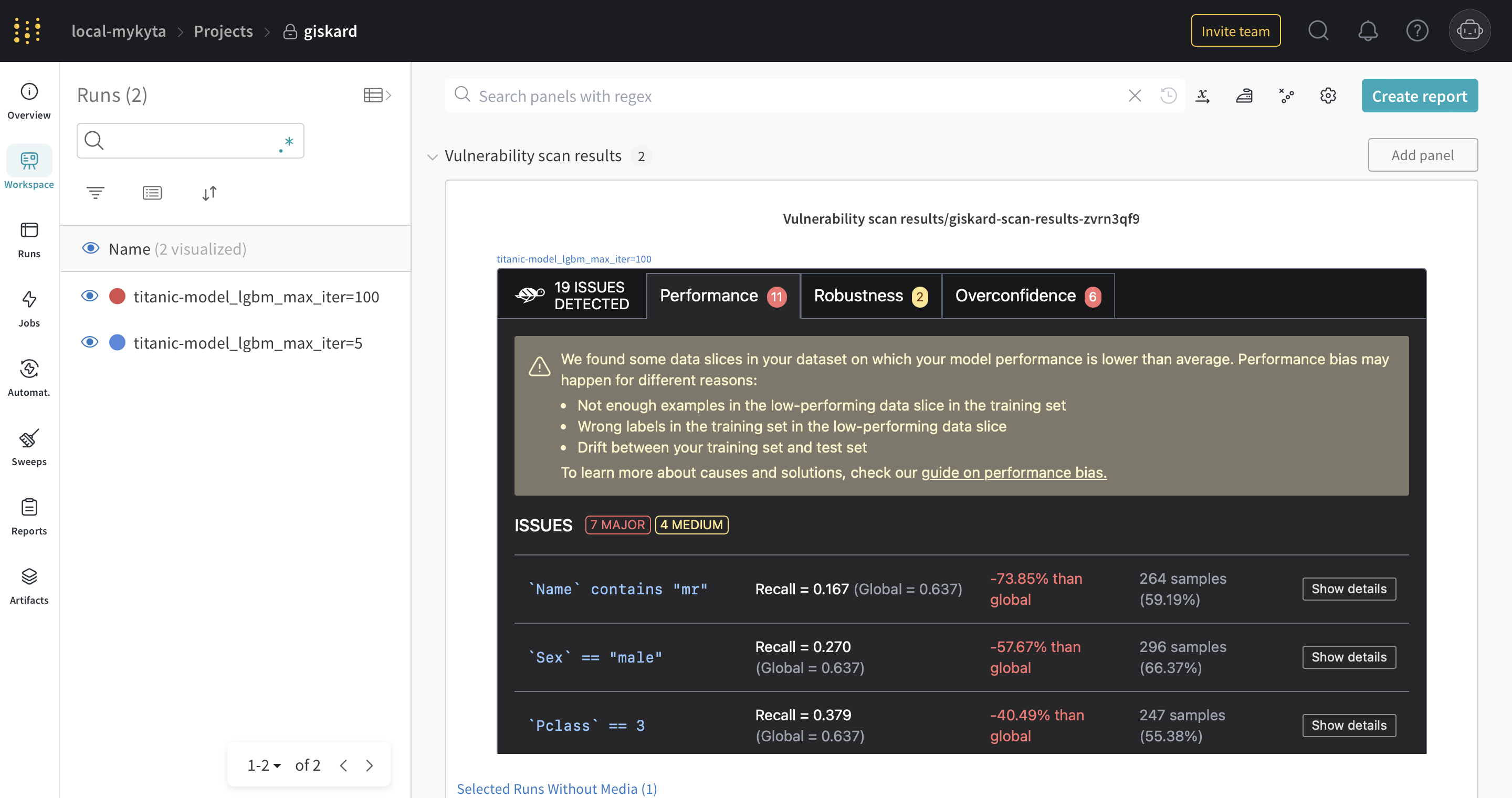1512x798 pixels.
Task: Change color of titanic-model_lgbm_max_iter=5 run
Action: 118,342
